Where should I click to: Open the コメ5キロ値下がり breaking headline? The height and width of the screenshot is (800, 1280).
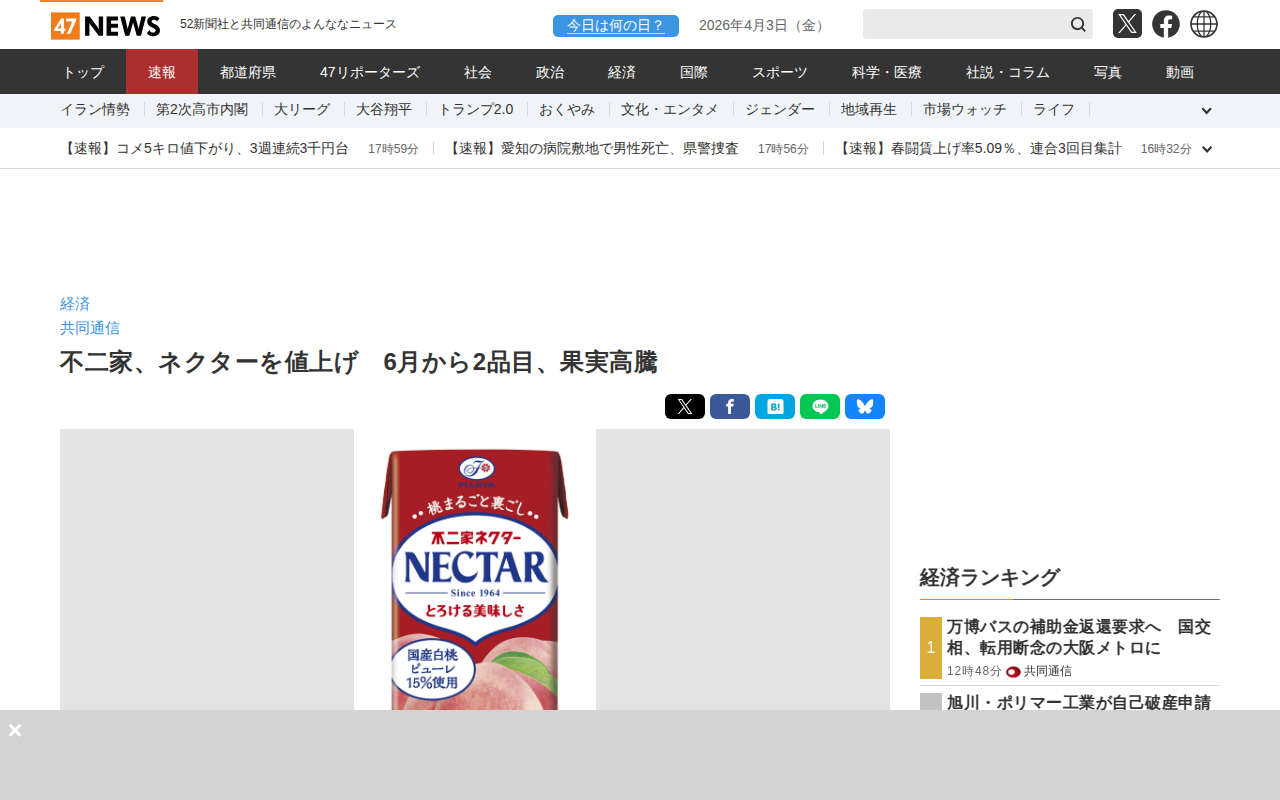(204, 149)
